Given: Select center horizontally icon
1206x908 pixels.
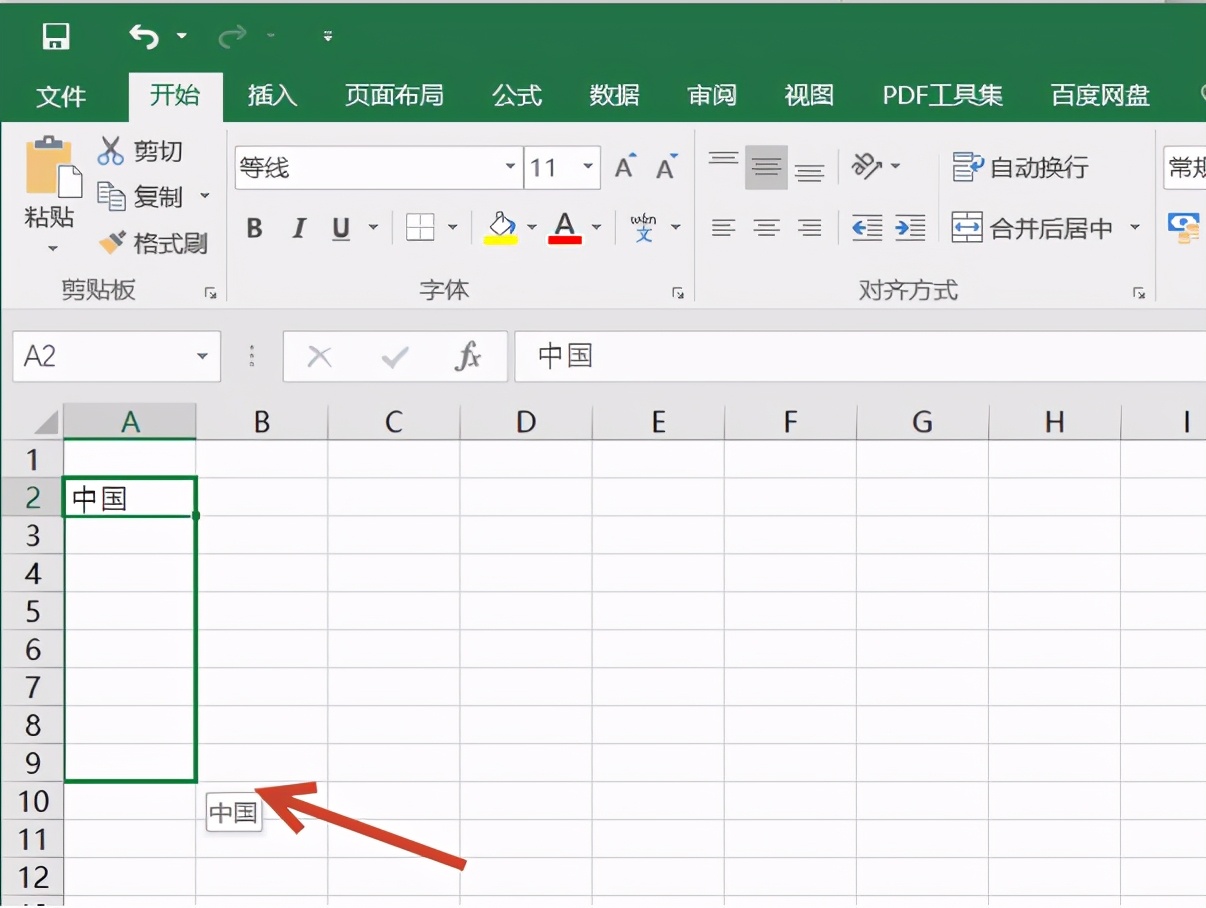Looking at the screenshot, I should click(x=766, y=229).
